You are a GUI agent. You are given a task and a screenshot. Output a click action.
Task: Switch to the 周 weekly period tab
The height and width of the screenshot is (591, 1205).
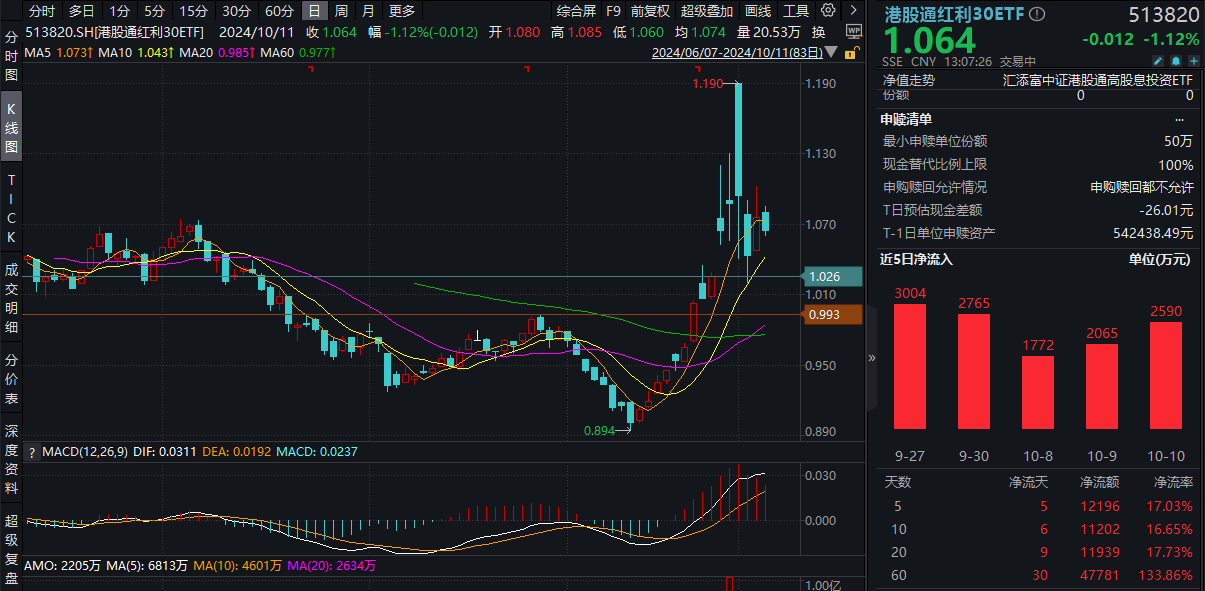point(342,11)
